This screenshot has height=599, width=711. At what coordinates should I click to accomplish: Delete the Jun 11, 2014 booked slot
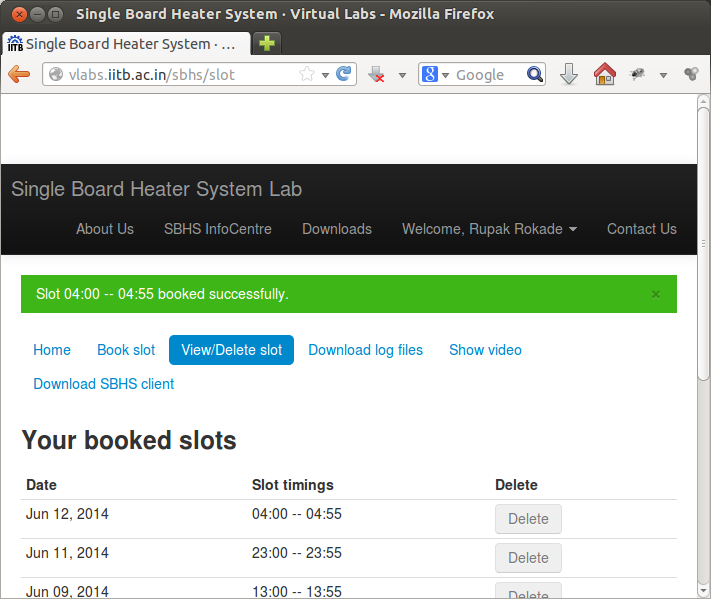point(528,558)
